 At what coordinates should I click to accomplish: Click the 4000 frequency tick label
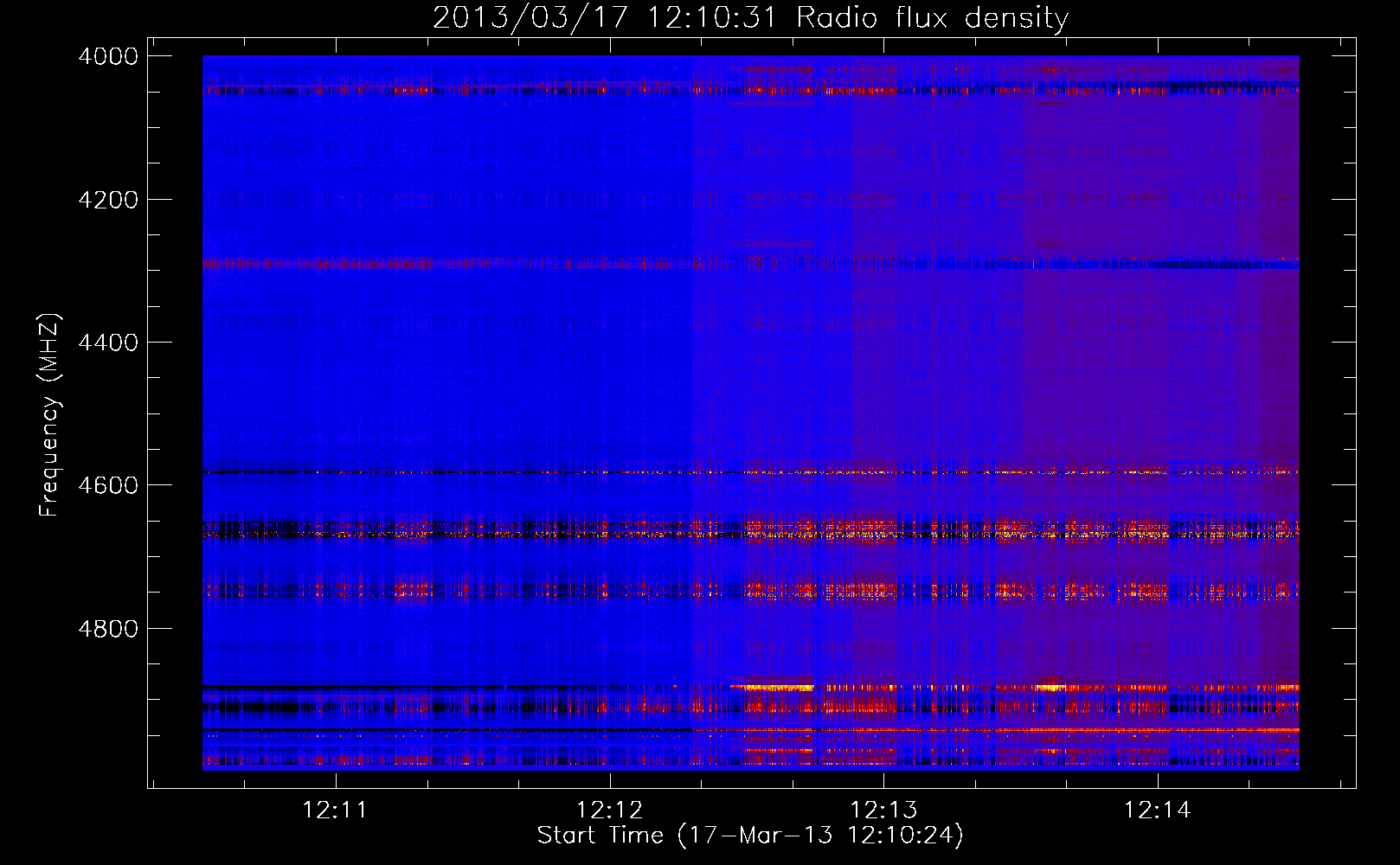(108, 56)
